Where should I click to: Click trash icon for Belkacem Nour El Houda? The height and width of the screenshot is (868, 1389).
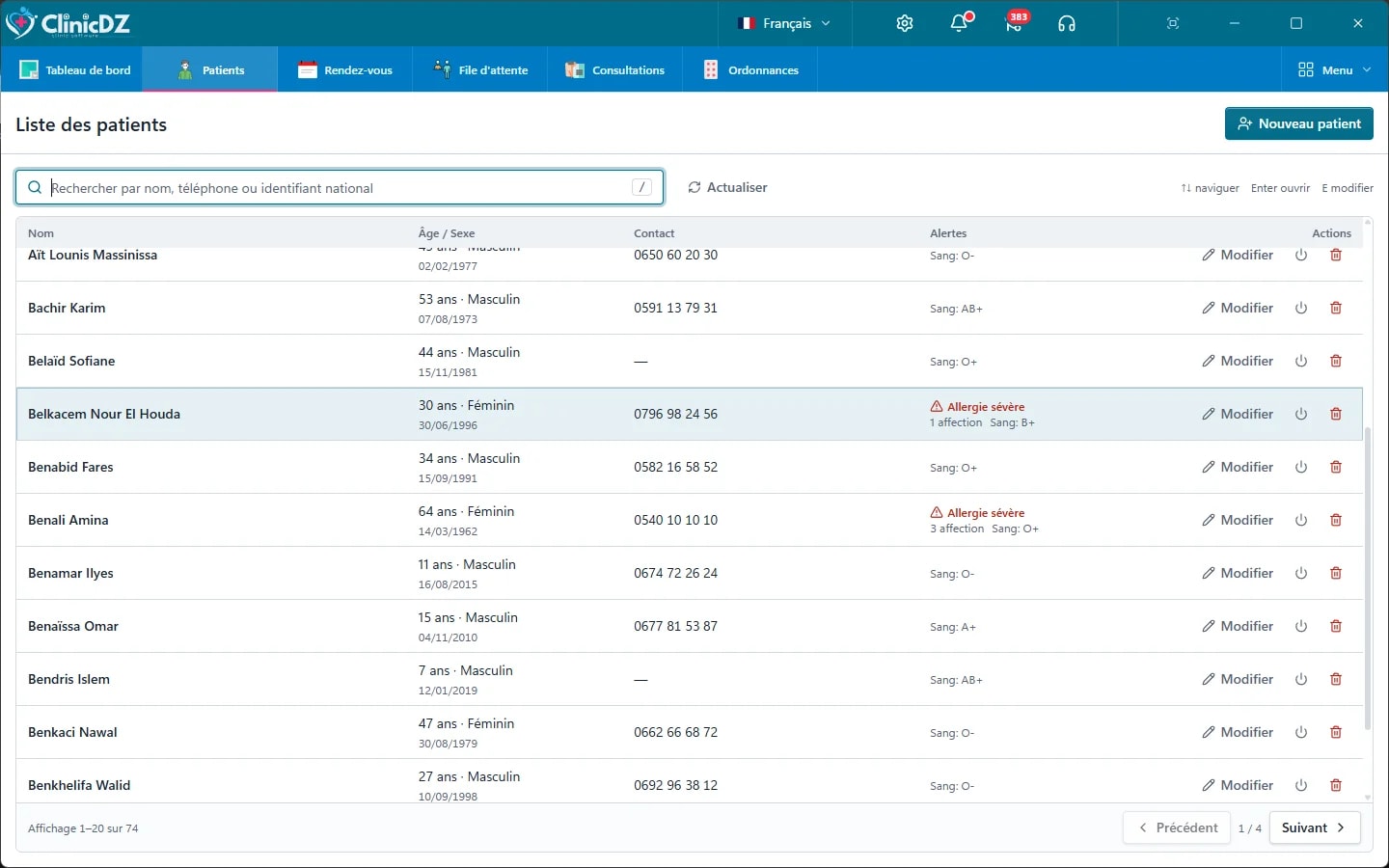coord(1336,414)
